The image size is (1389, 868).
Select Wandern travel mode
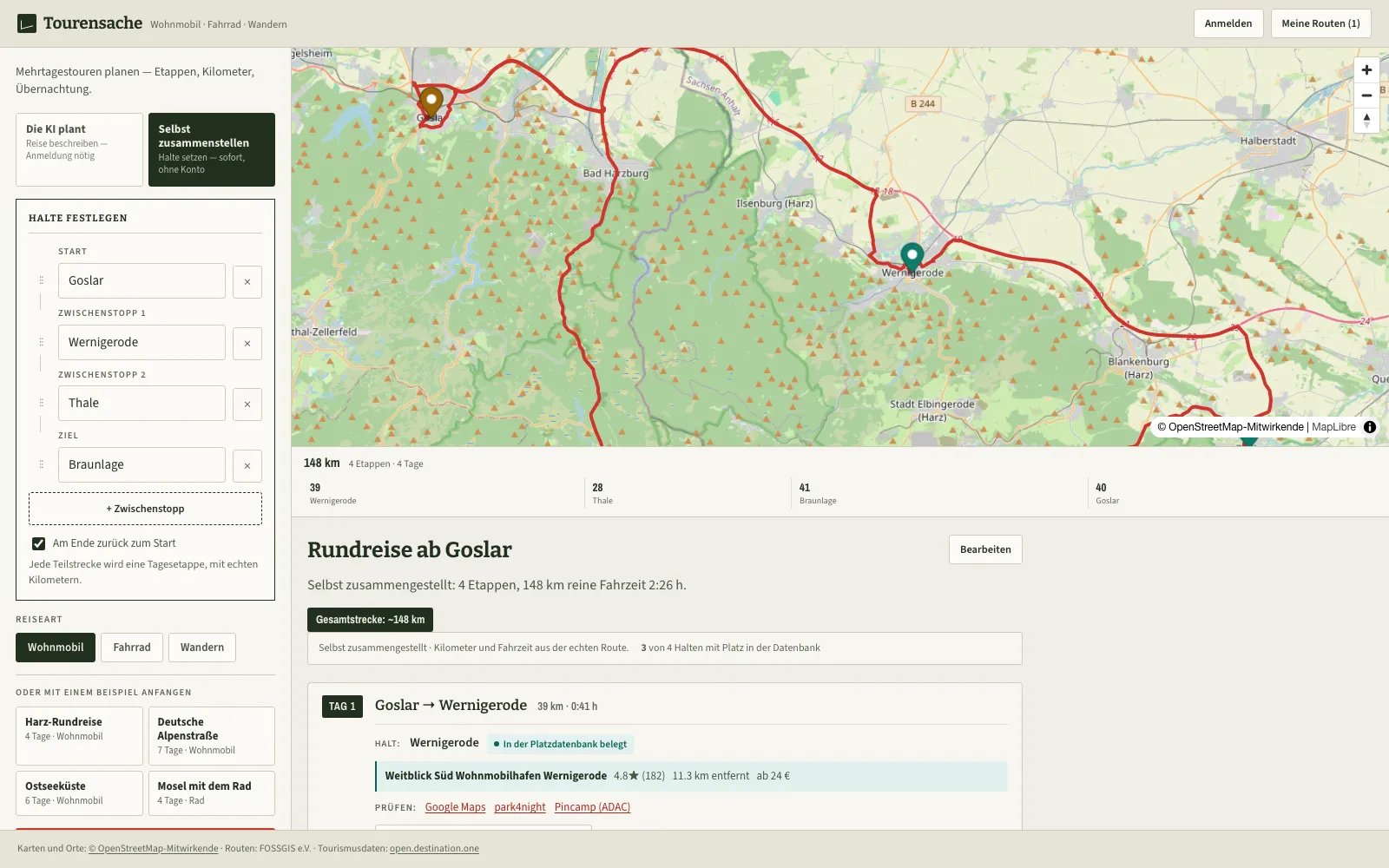click(202, 648)
